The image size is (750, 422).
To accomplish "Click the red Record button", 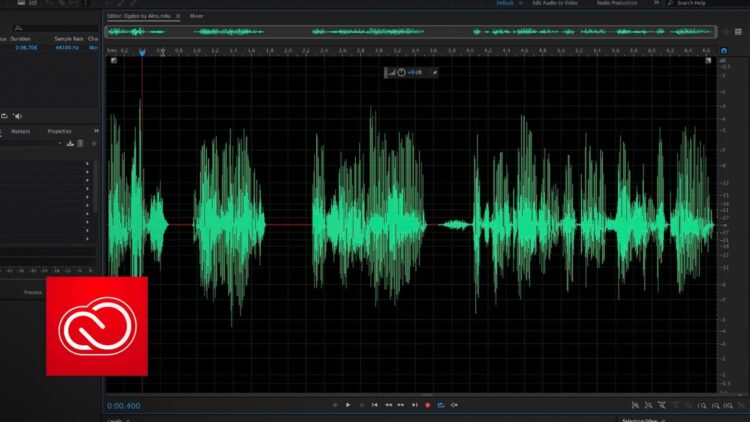I will coord(428,405).
